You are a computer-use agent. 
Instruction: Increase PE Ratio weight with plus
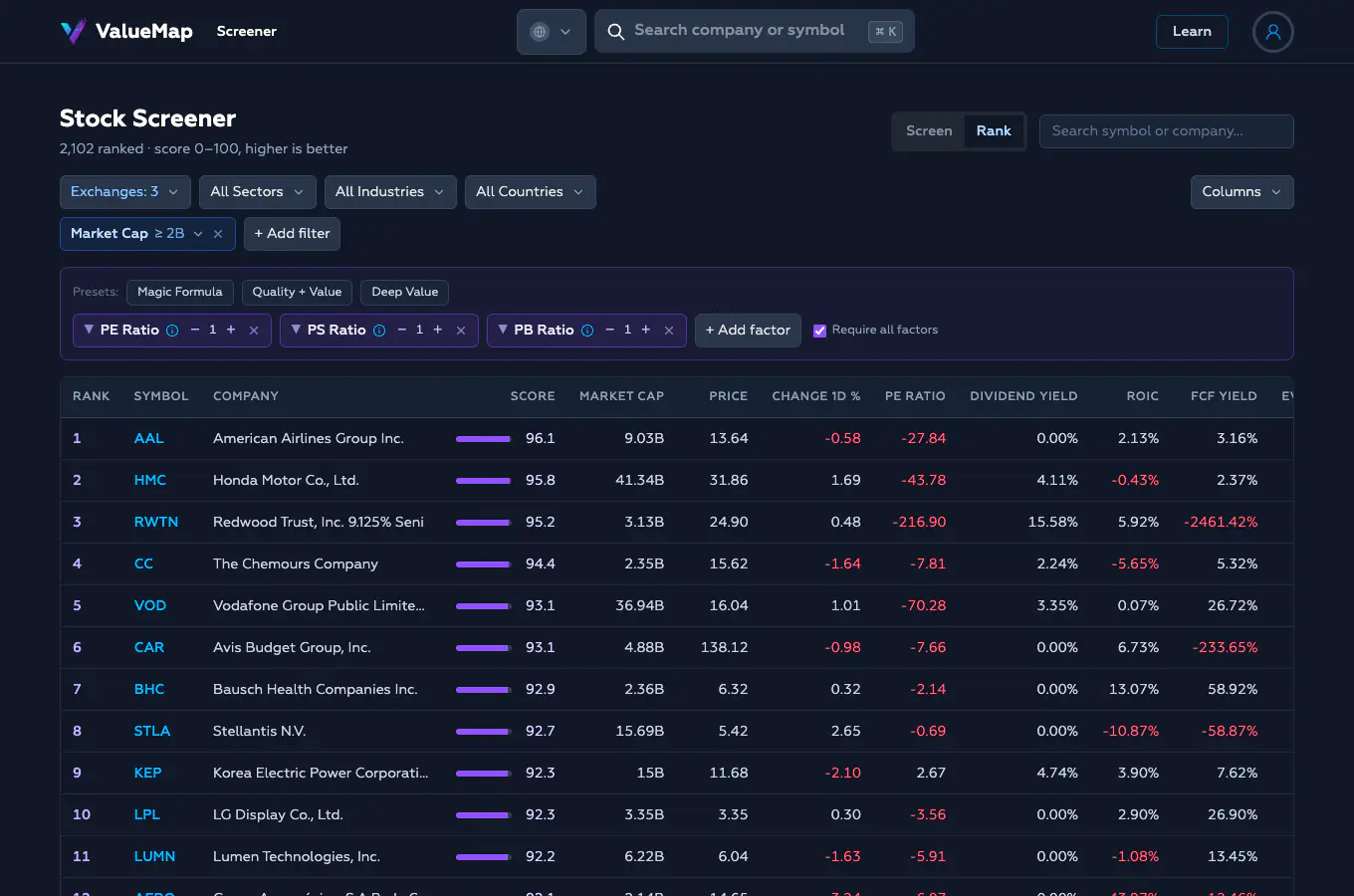231,330
